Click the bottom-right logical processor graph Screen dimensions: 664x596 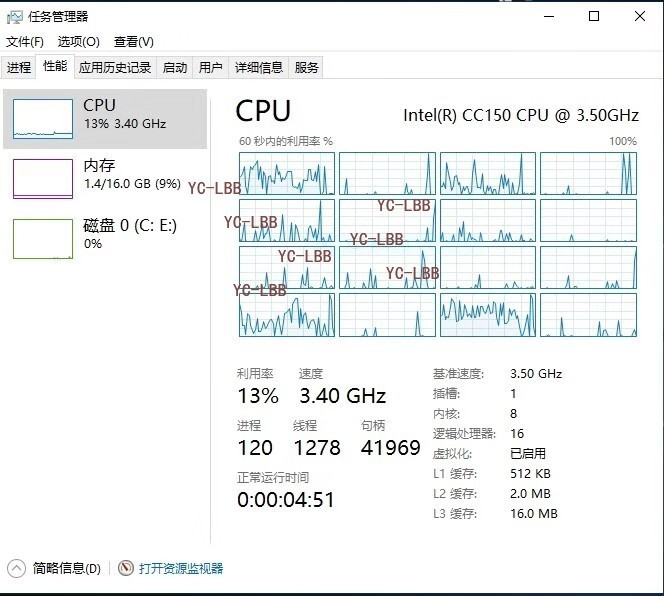pos(588,315)
